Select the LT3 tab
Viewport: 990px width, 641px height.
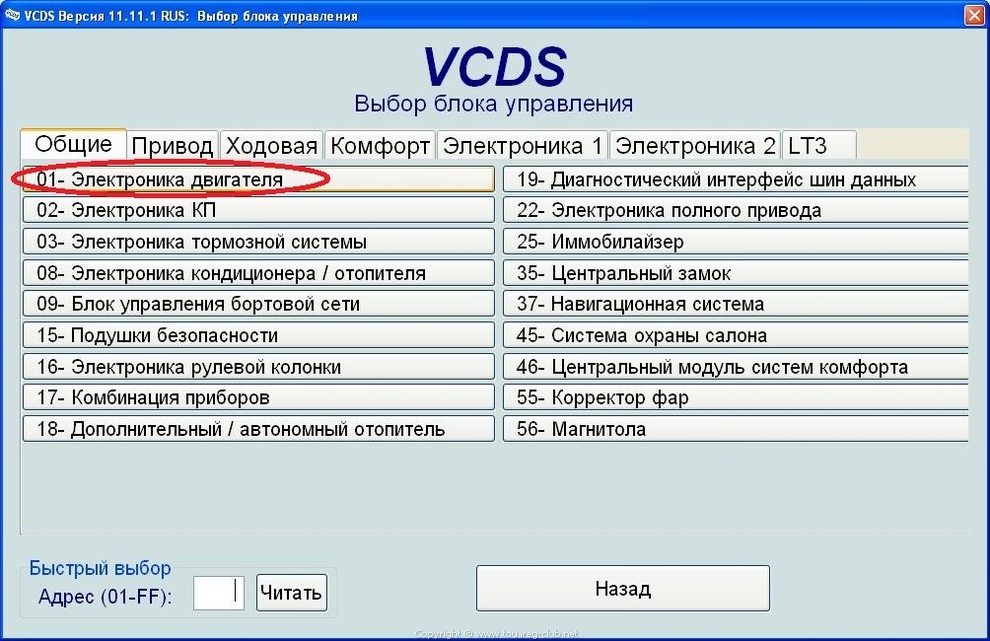(819, 146)
